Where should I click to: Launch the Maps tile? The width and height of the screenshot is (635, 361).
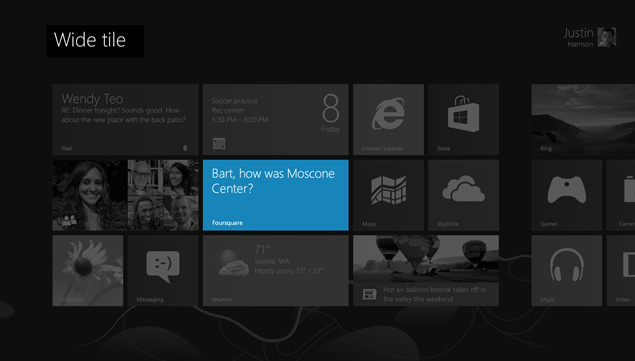point(388,195)
